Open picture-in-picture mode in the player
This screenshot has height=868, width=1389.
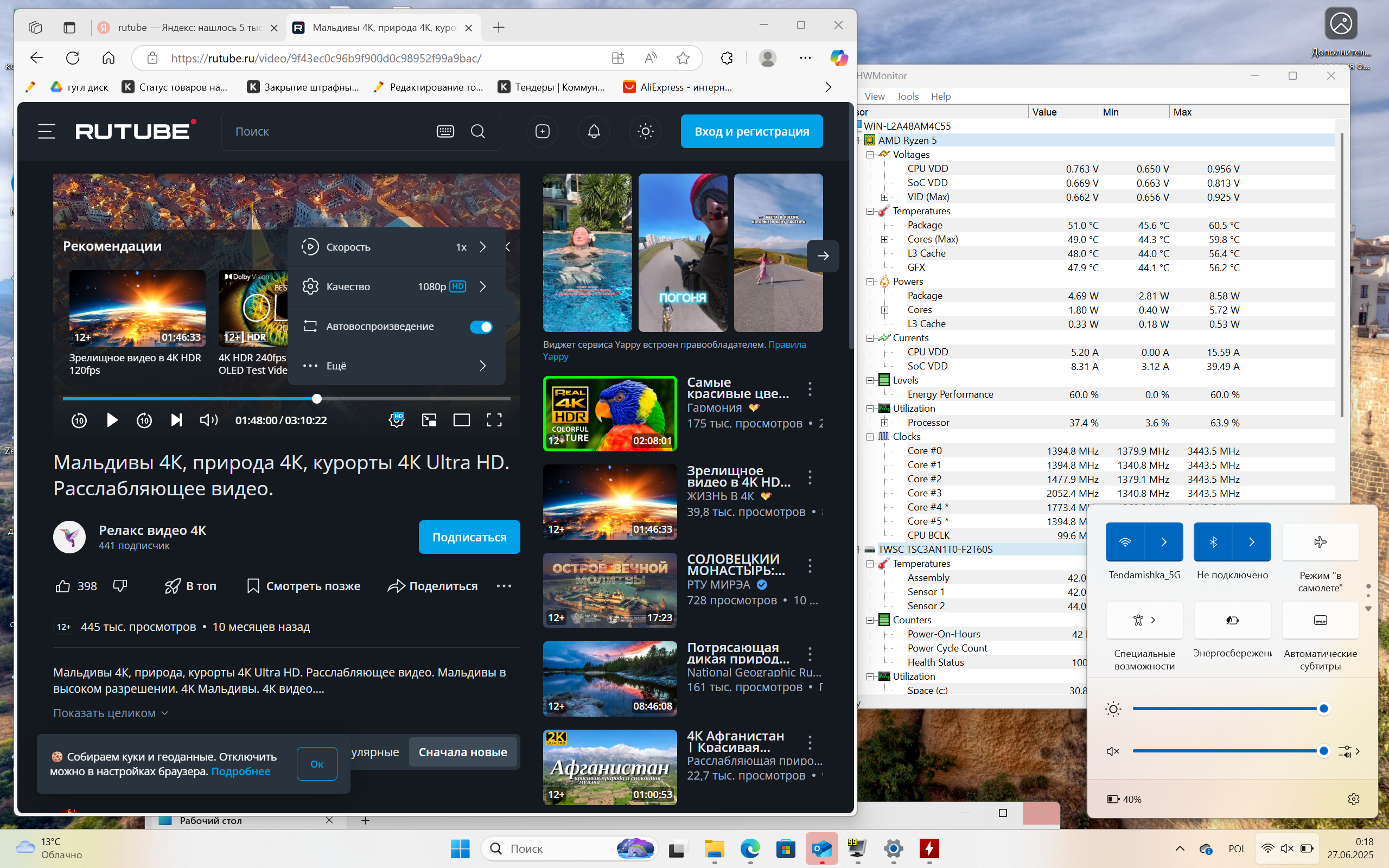(x=429, y=420)
